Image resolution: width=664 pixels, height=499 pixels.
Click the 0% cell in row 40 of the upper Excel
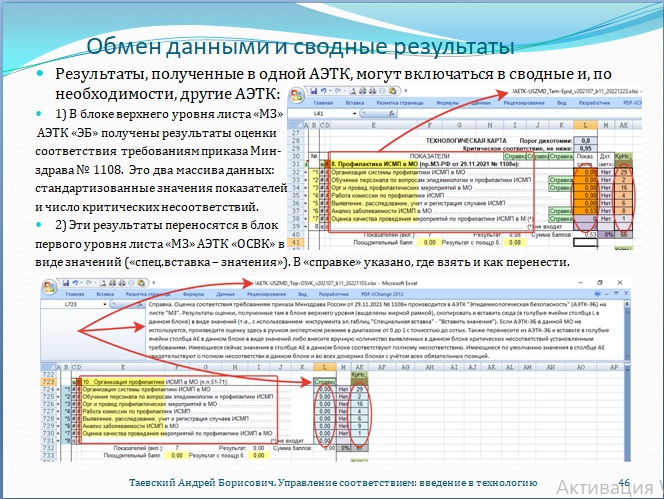tap(608, 234)
